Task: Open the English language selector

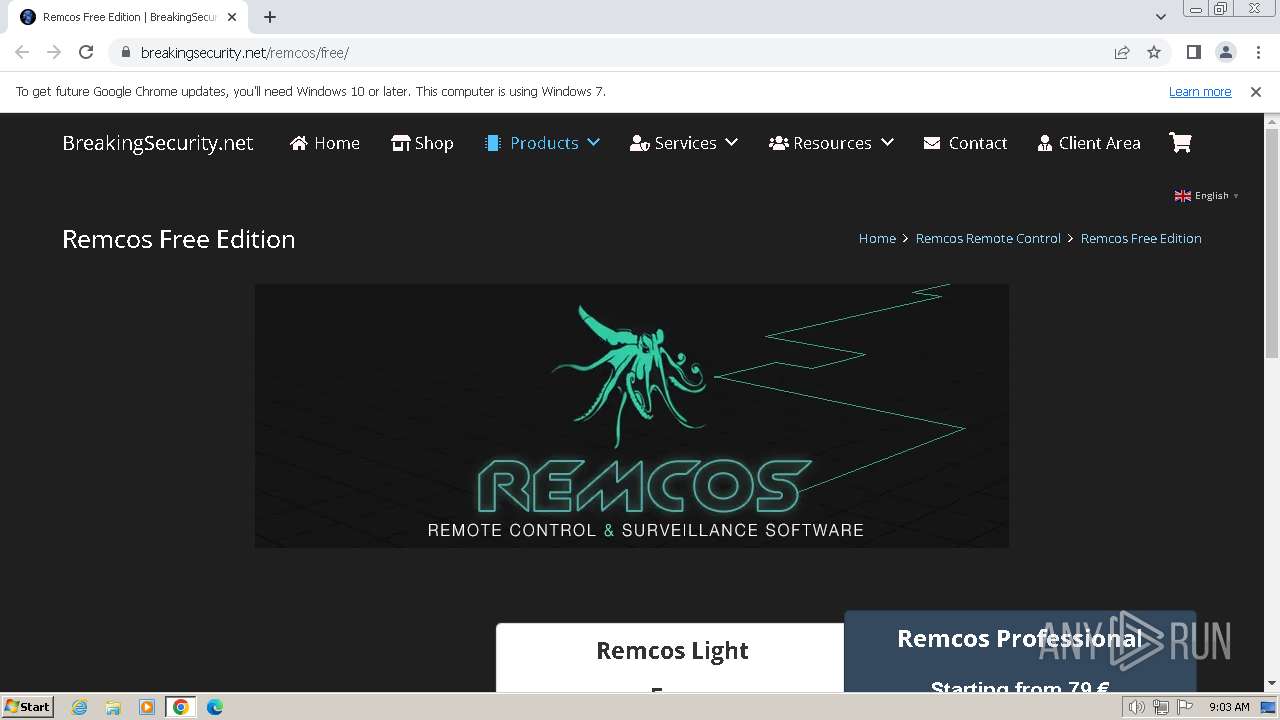Action: (1207, 196)
